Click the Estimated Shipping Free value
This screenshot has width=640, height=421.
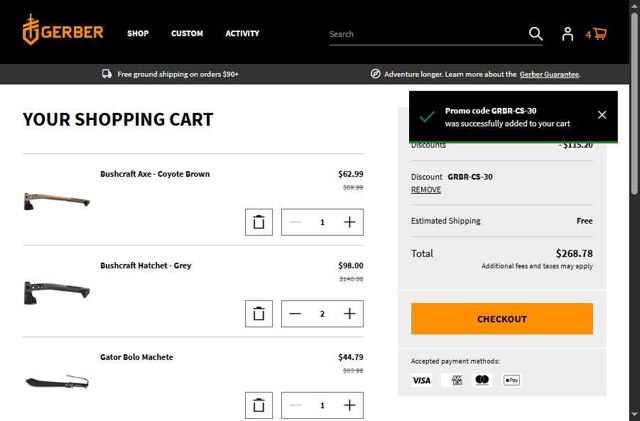point(584,221)
